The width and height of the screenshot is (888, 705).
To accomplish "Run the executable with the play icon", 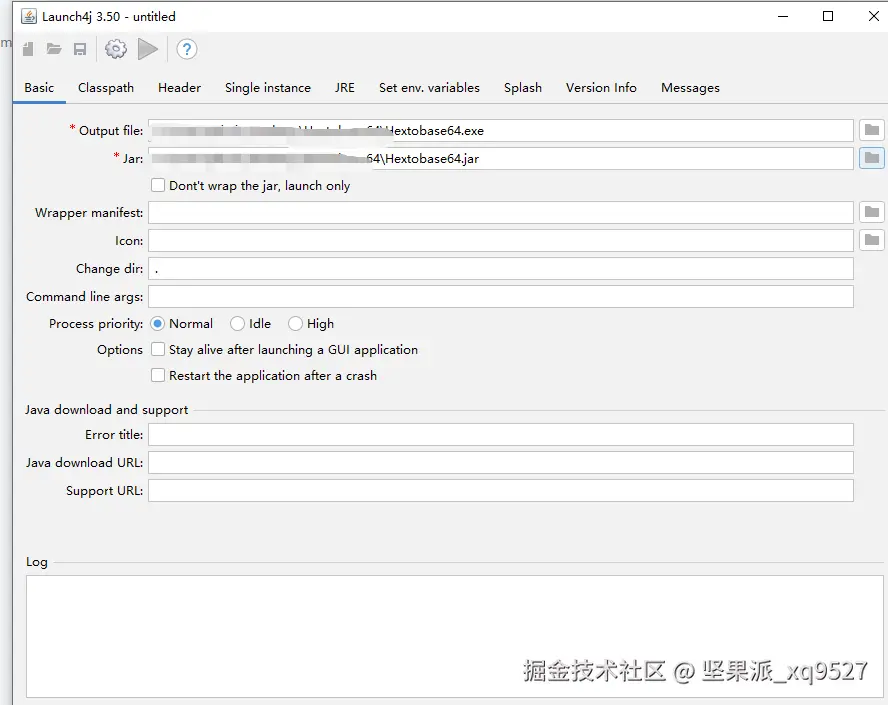I will [148, 49].
